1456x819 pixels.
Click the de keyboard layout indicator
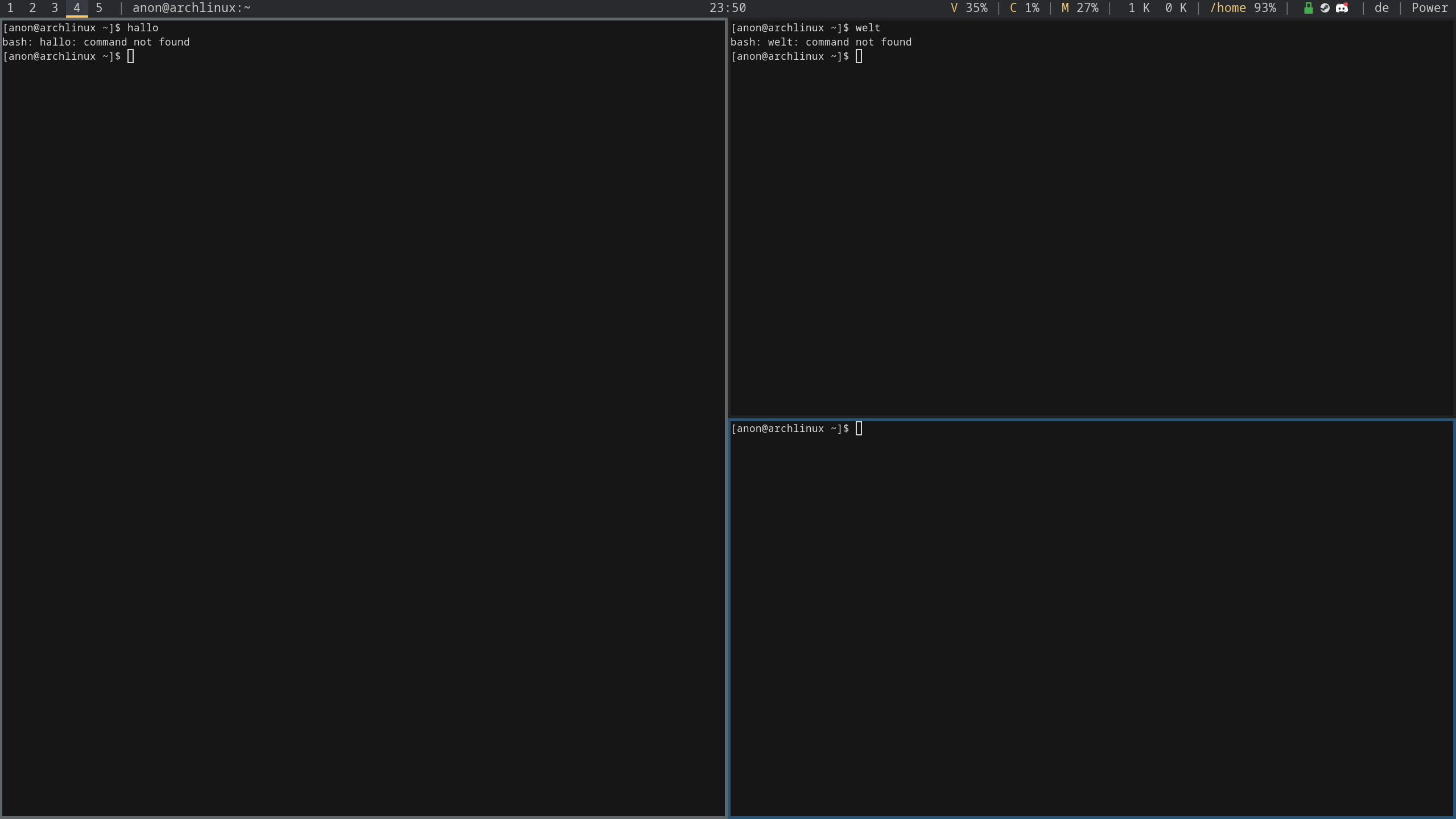tap(1381, 8)
